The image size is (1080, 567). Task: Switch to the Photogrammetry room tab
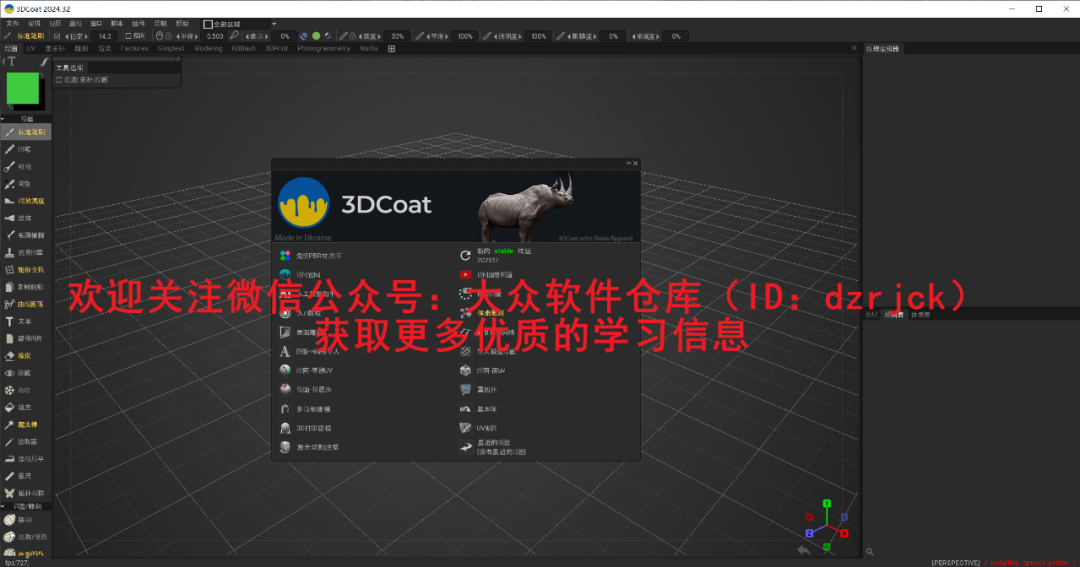point(324,49)
